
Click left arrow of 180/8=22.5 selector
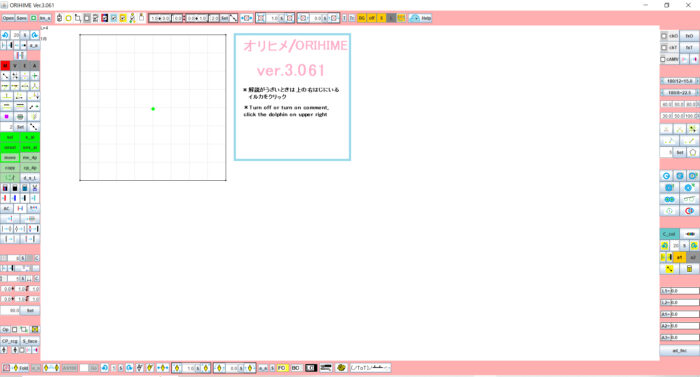[662, 92]
